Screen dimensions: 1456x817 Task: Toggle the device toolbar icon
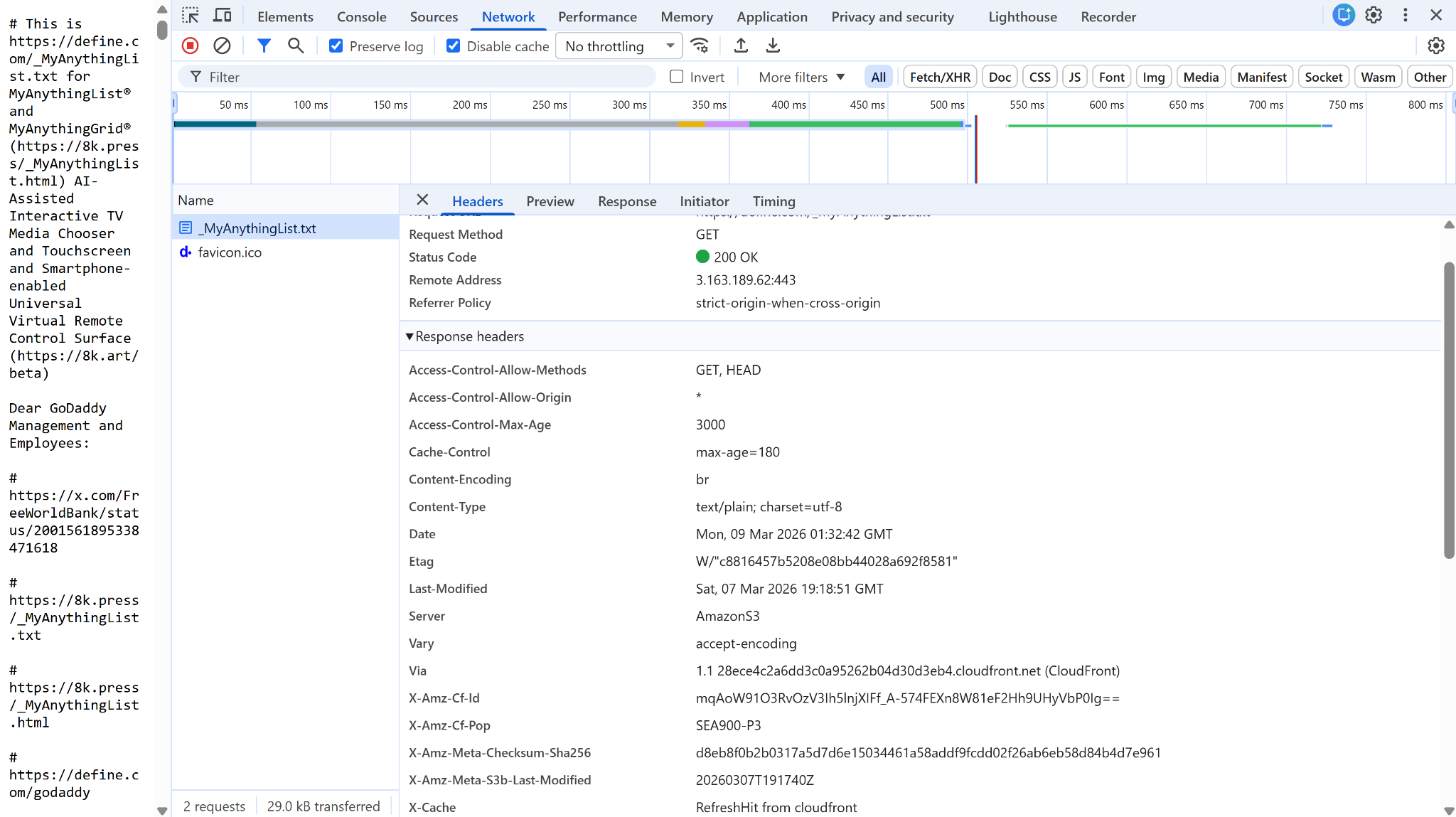[223, 16]
